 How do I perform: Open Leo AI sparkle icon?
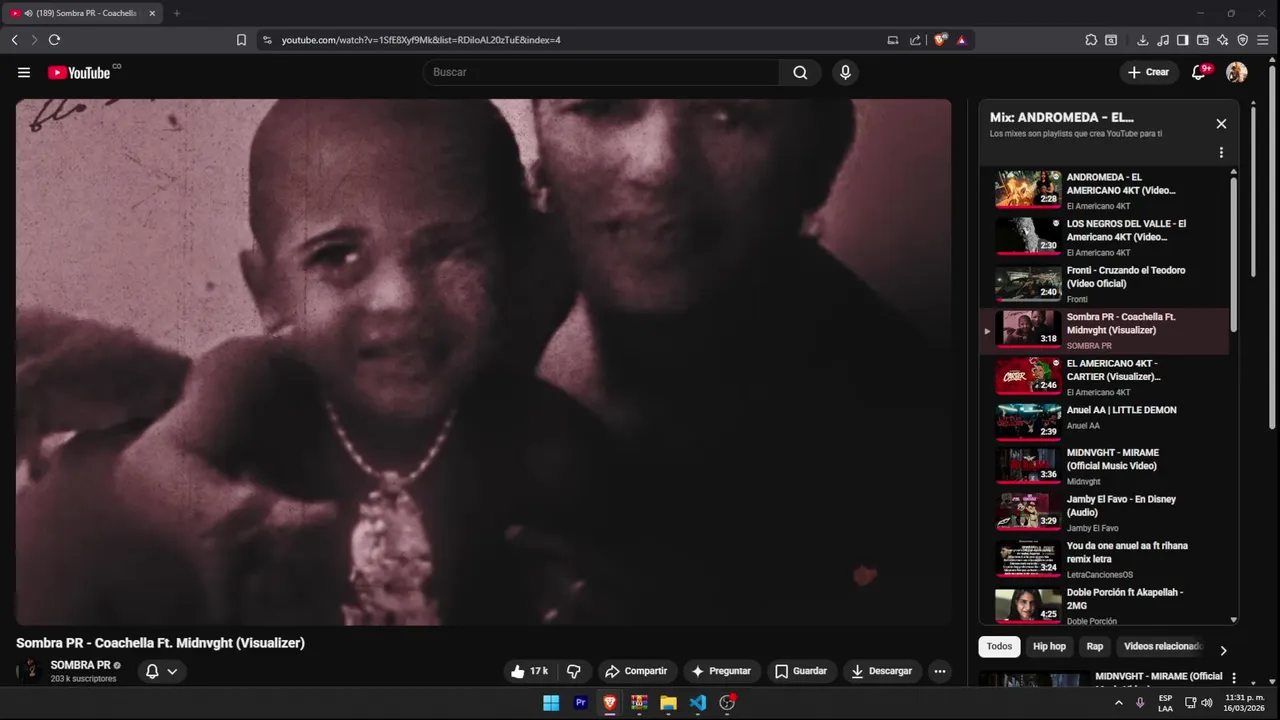pyautogui.click(x=1223, y=40)
